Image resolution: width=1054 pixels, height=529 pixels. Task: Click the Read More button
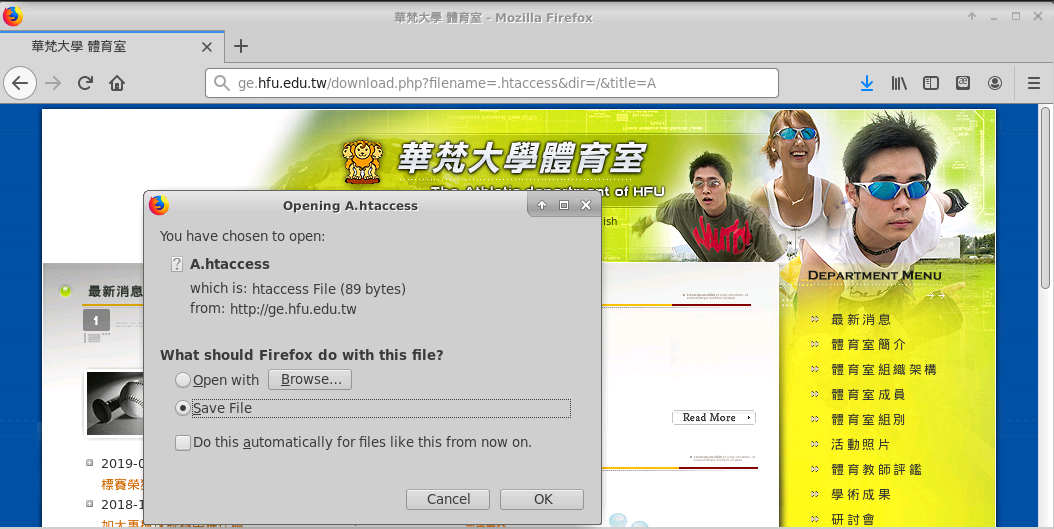click(x=714, y=417)
